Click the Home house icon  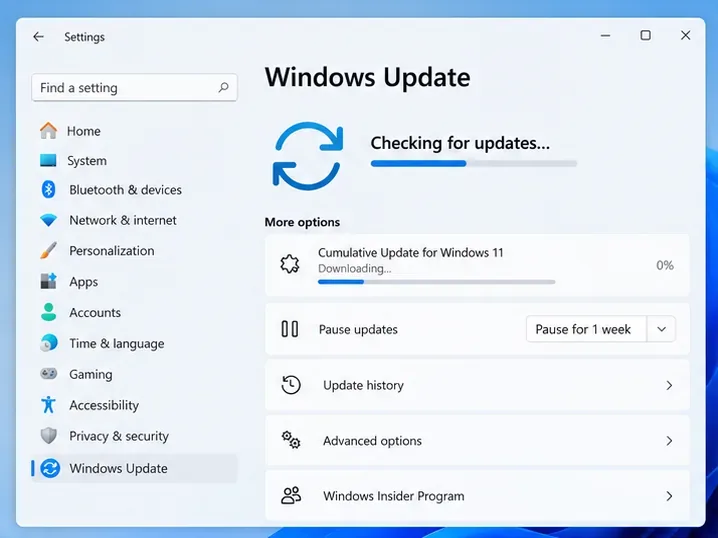coord(49,130)
